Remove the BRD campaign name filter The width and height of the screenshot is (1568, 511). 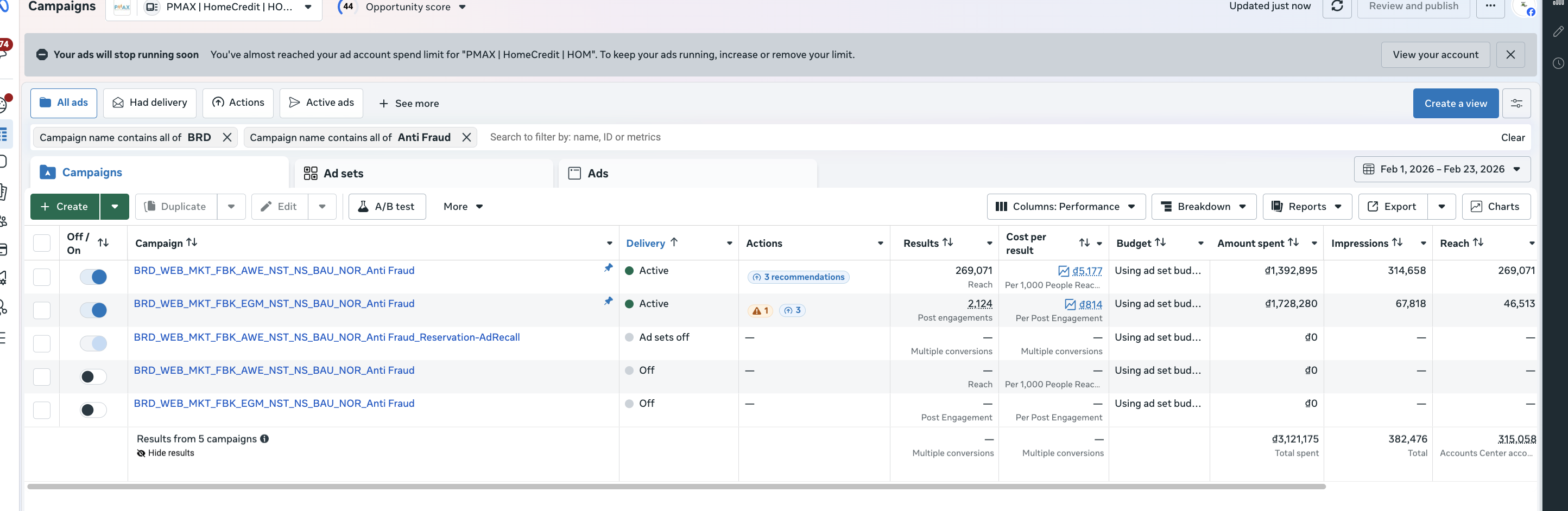[x=227, y=137]
